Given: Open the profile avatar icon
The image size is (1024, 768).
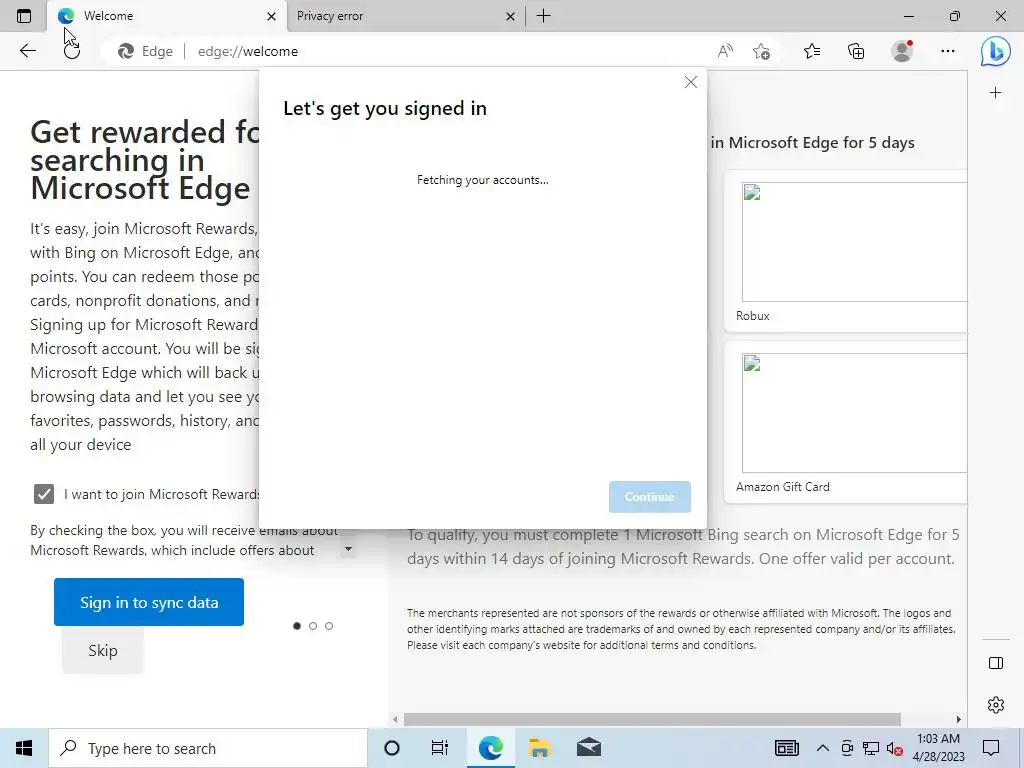Looking at the screenshot, I should click(902, 51).
